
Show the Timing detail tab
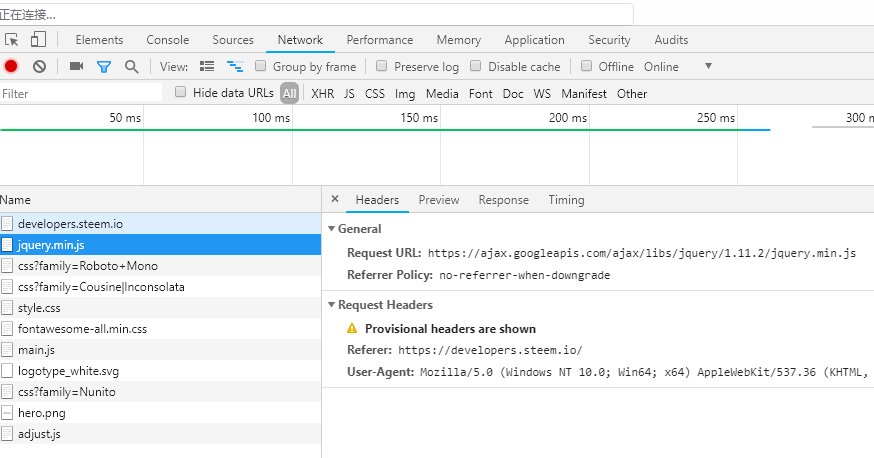(566, 200)
